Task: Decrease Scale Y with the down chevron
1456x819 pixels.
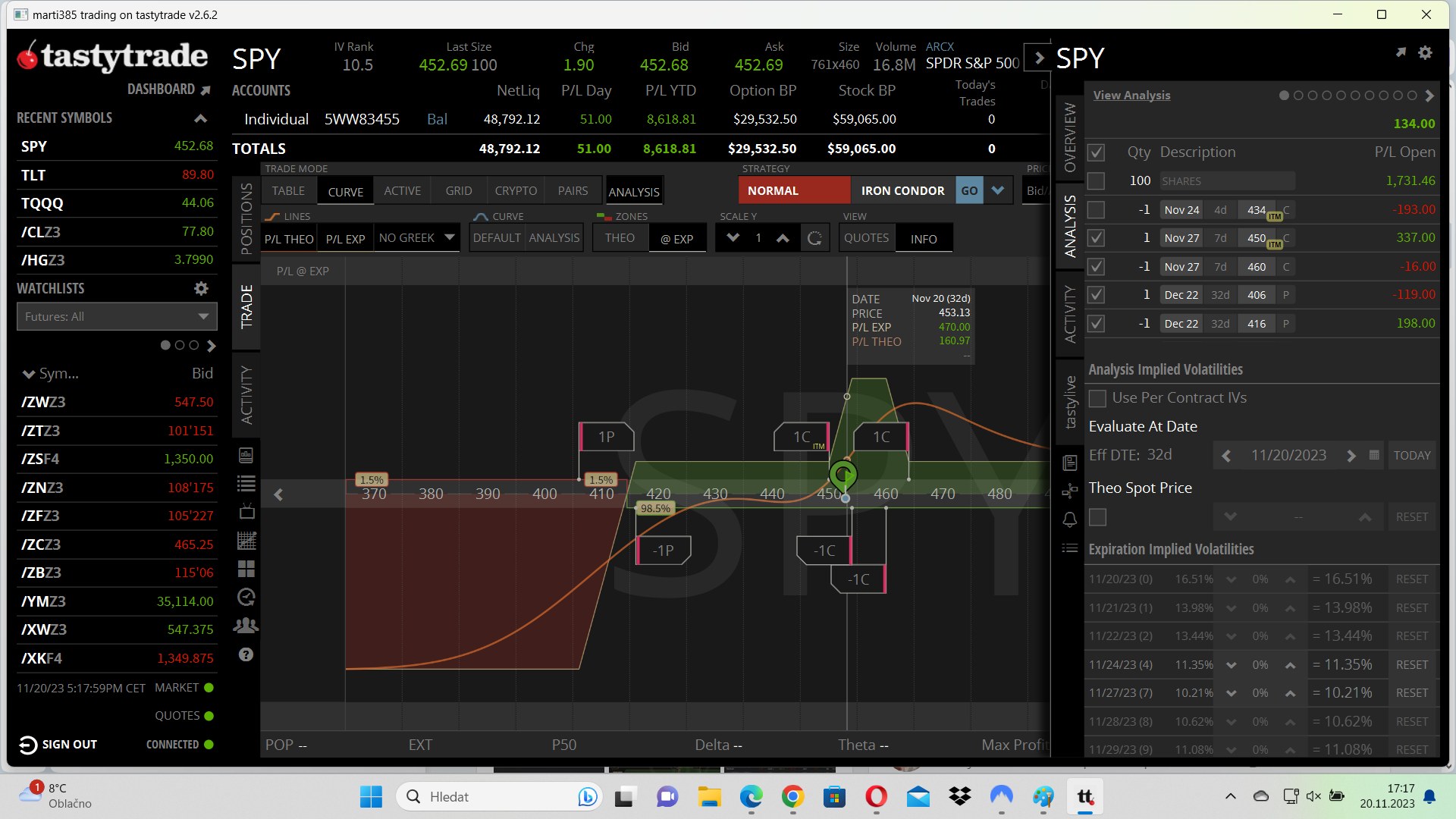Action: (x=733, y=238)
